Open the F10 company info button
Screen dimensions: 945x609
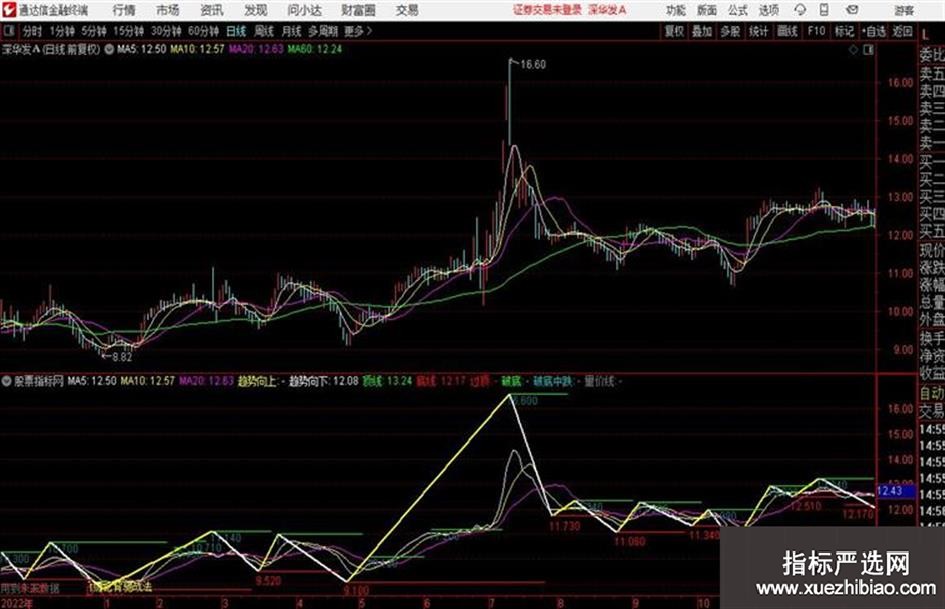(816, 31)
